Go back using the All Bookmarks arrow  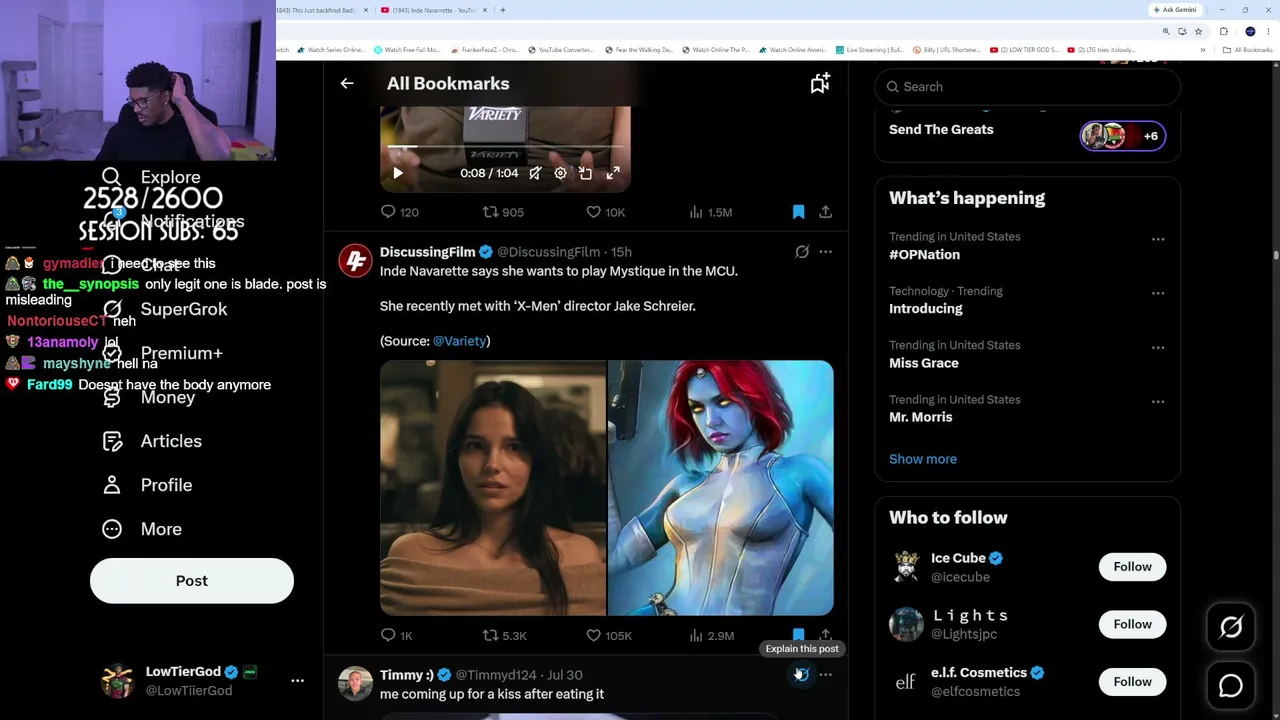point(347,84)
